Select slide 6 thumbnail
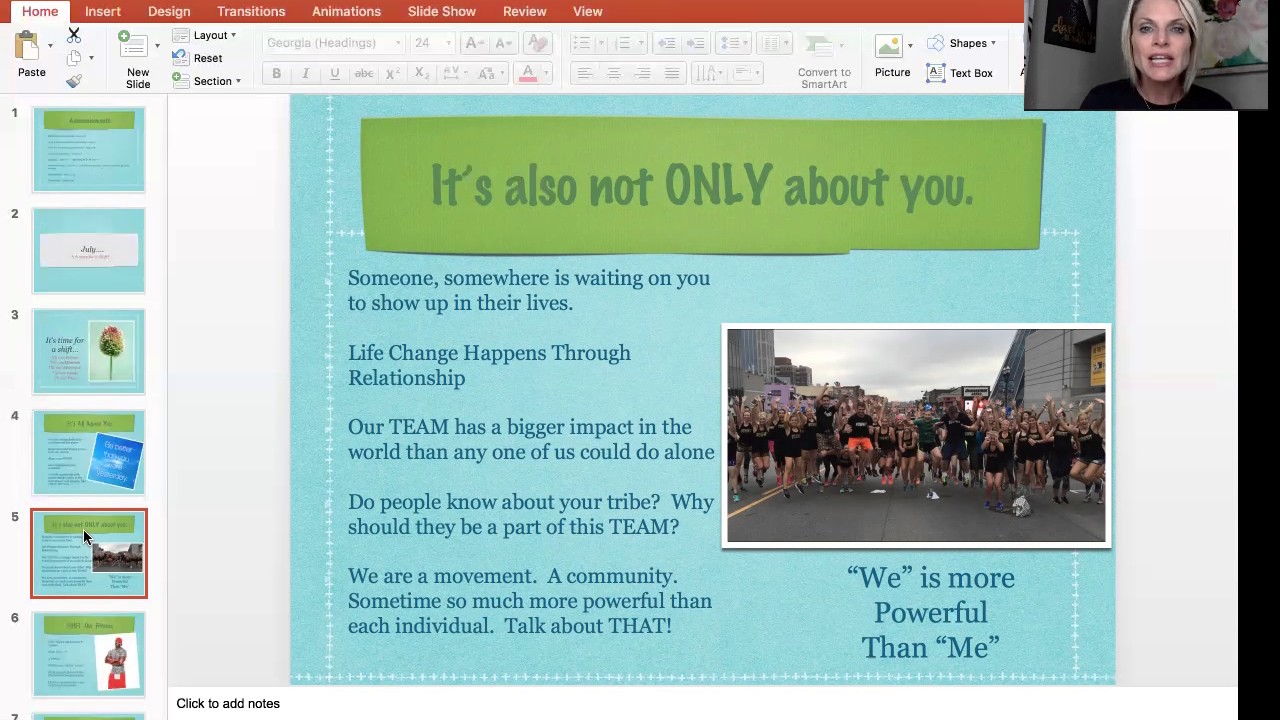The height and width of the screenshot is (720, 1280). pyautogui.click(x=89, y=654)
